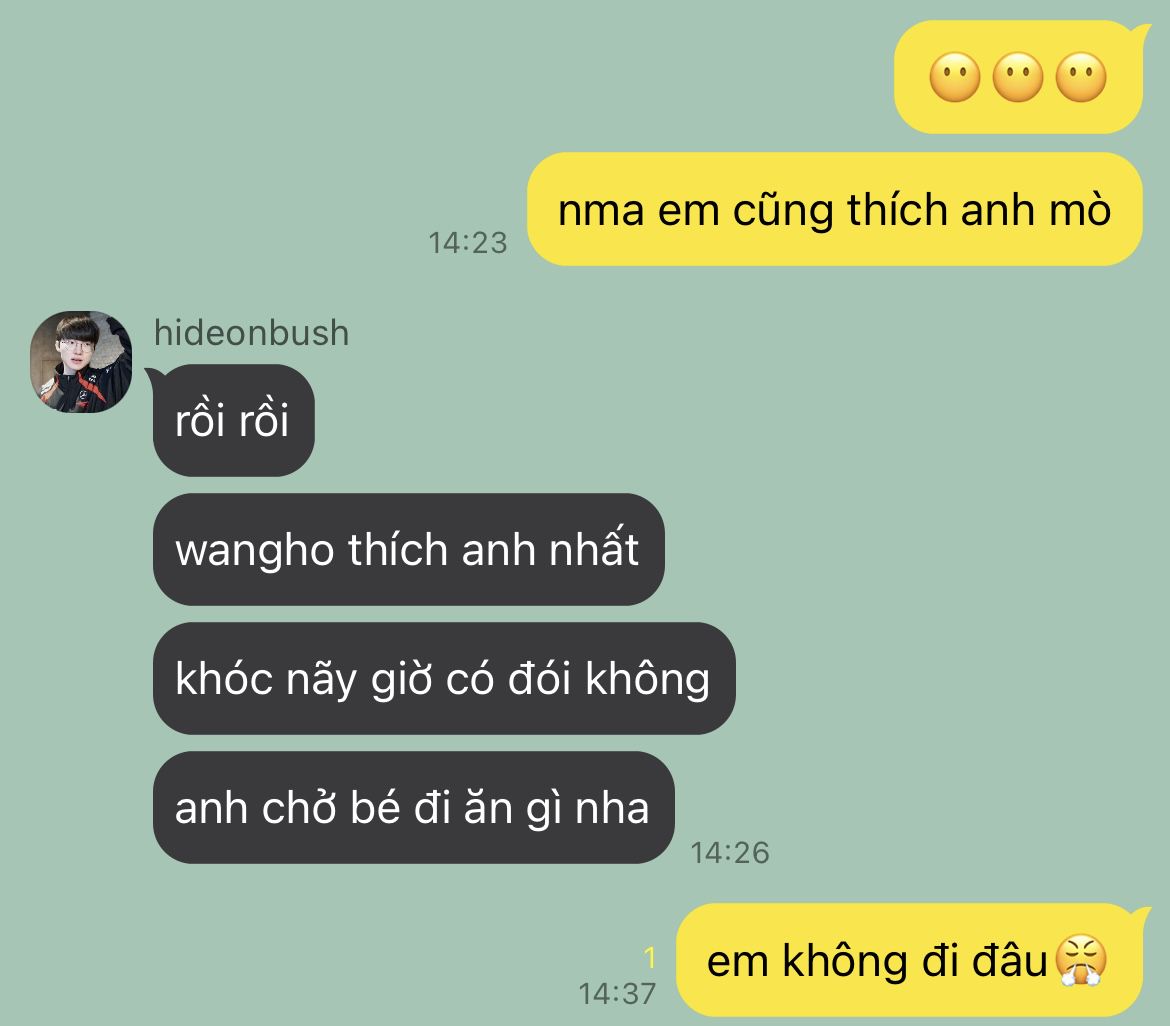
Task: Select the "em không đi đâu" message bubble
Action: pyautogui.click(x=909, y=960)
